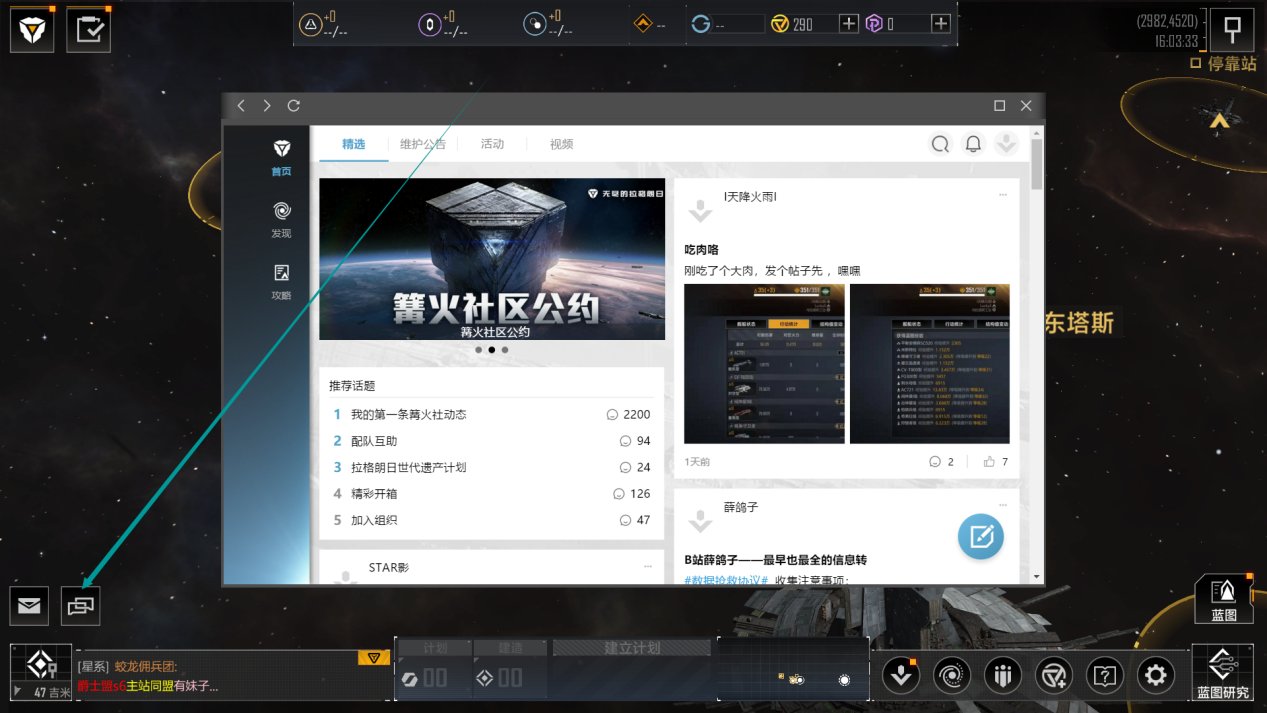Click the settings gear in bottom bar

point(1155,676)
